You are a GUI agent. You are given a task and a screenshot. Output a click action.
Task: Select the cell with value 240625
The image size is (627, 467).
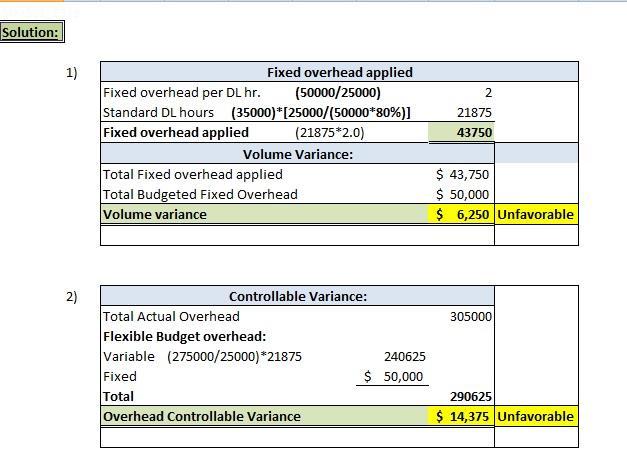(404, 356)
